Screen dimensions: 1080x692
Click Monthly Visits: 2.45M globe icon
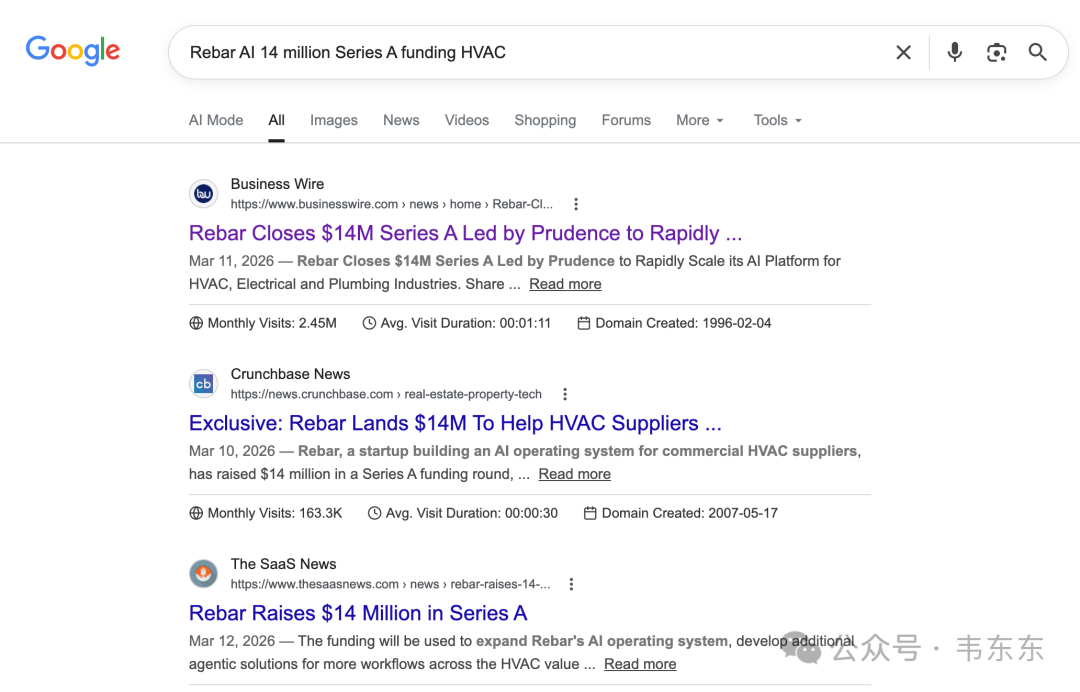click(196, 323)
